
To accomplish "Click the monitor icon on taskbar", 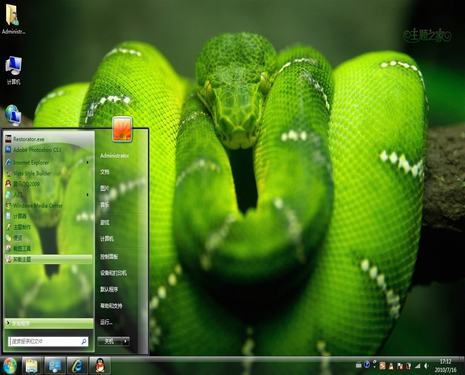I will click(x=55, y=366).
